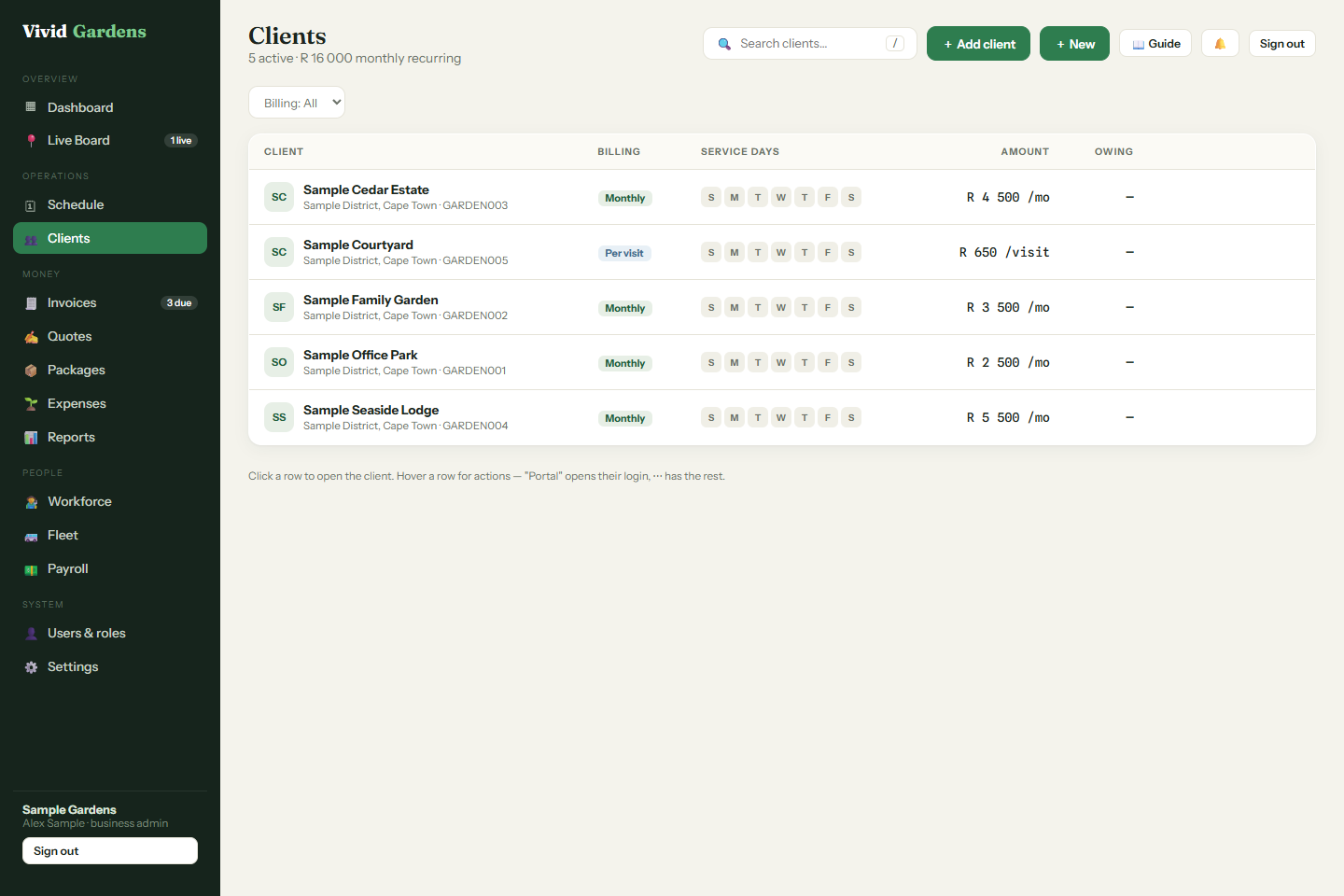Viewport: 1344px width, 896px height.
Task: Click the green New button
Action: coord(1074,44)
